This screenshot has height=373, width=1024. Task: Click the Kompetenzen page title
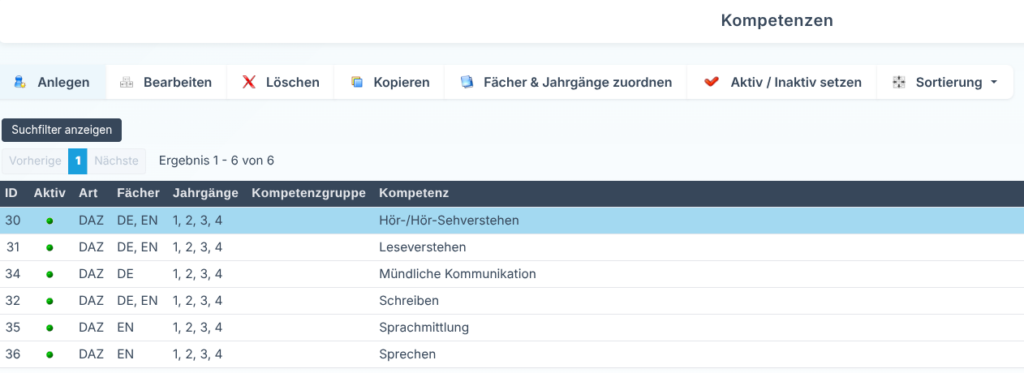click(x=777, y=20)
